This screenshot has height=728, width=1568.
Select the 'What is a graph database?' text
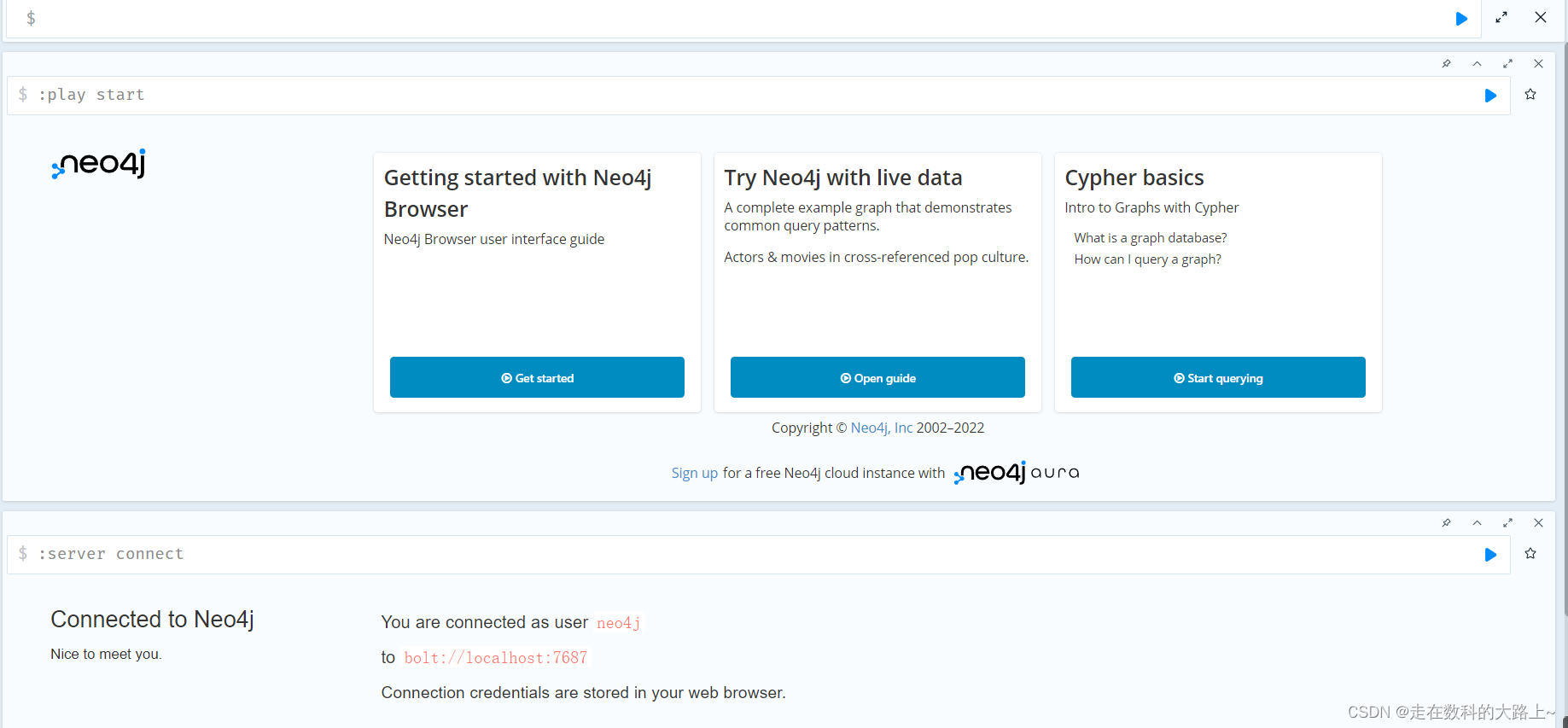(x=1151, y=238)
